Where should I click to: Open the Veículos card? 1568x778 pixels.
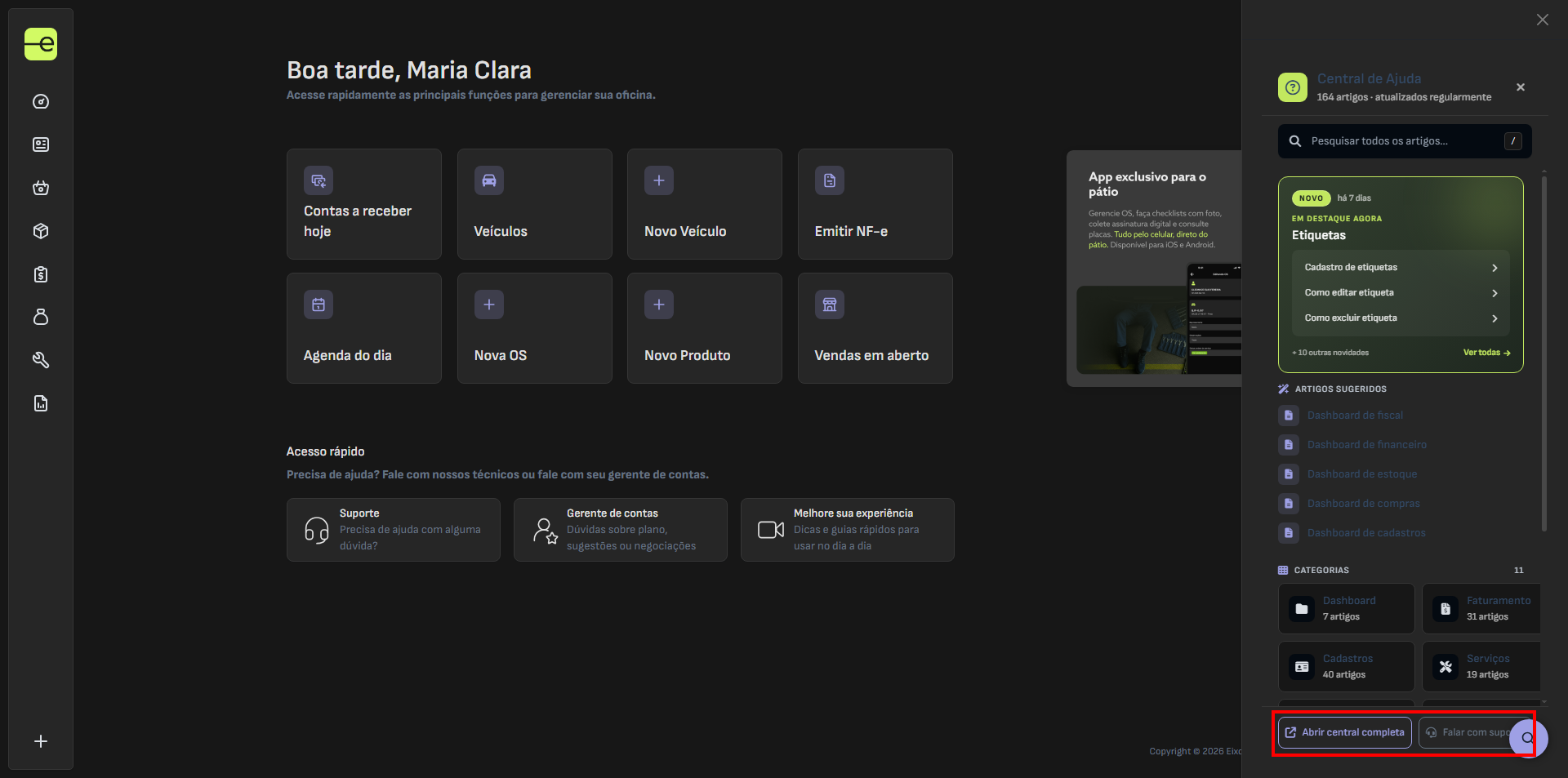[x=535, y=204]
